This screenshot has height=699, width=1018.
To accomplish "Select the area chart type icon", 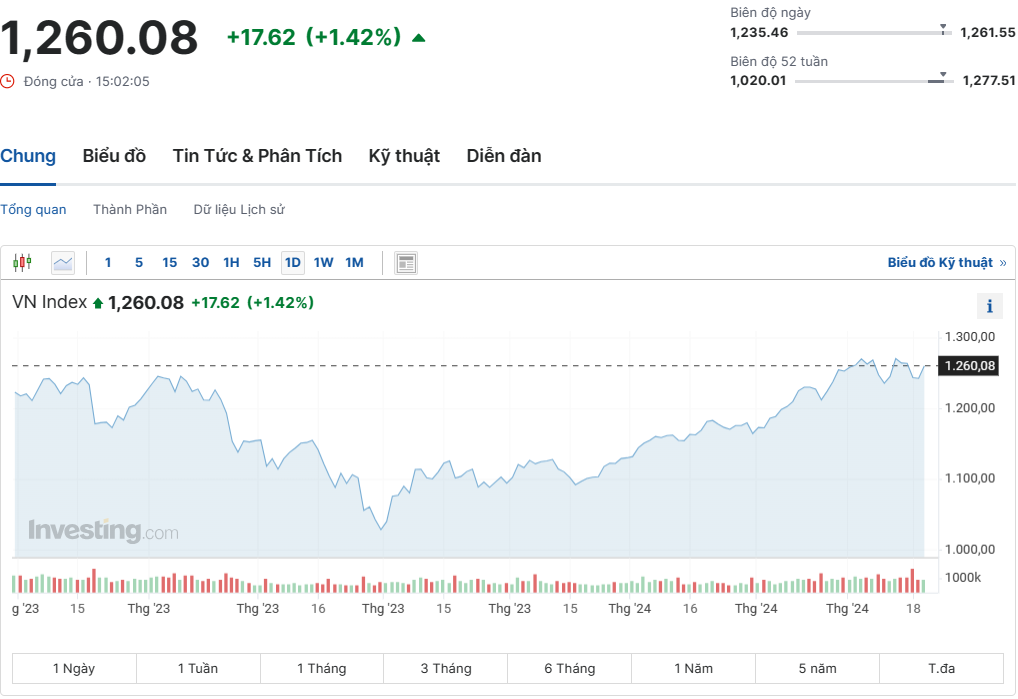I will (63, 263).
